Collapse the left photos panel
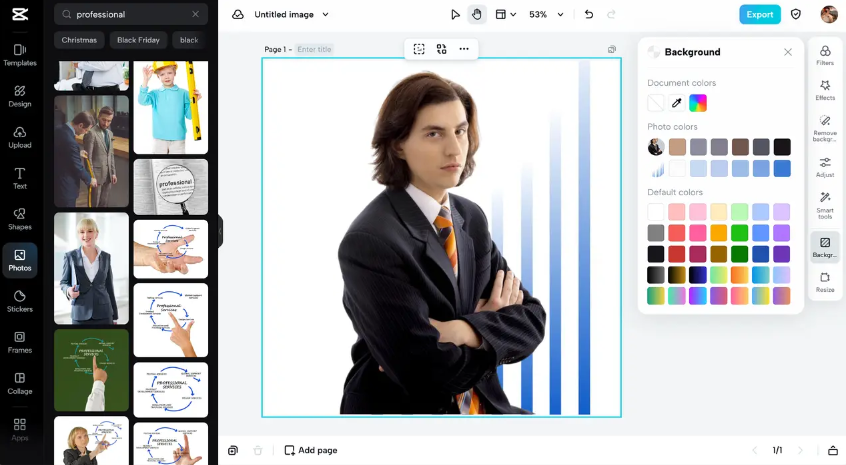The height and width of the screenshot is (465, 846). [x=220, y=231]
